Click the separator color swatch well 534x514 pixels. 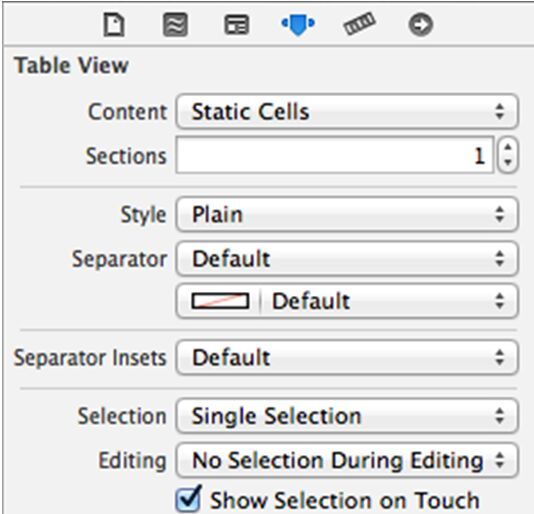coord(220,301)
